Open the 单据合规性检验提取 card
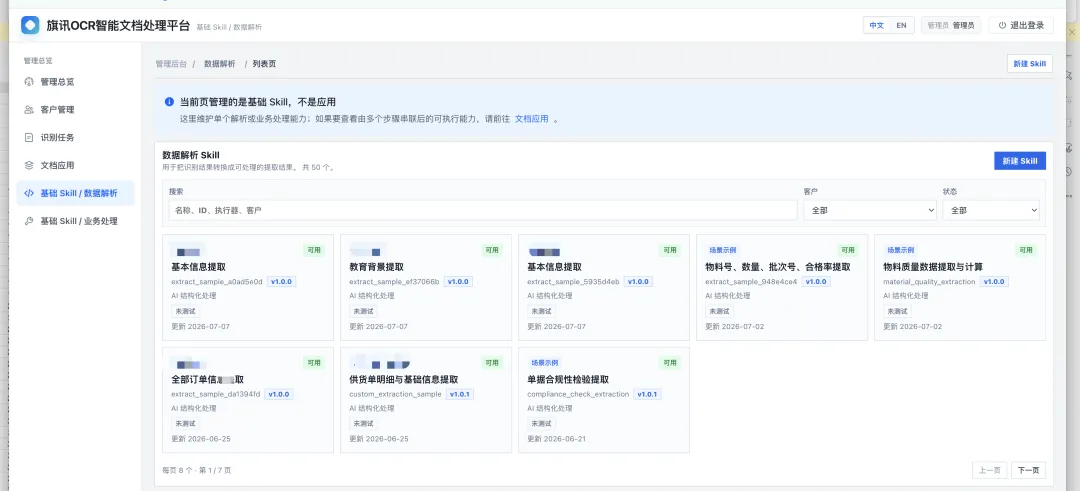 [604, 400]
